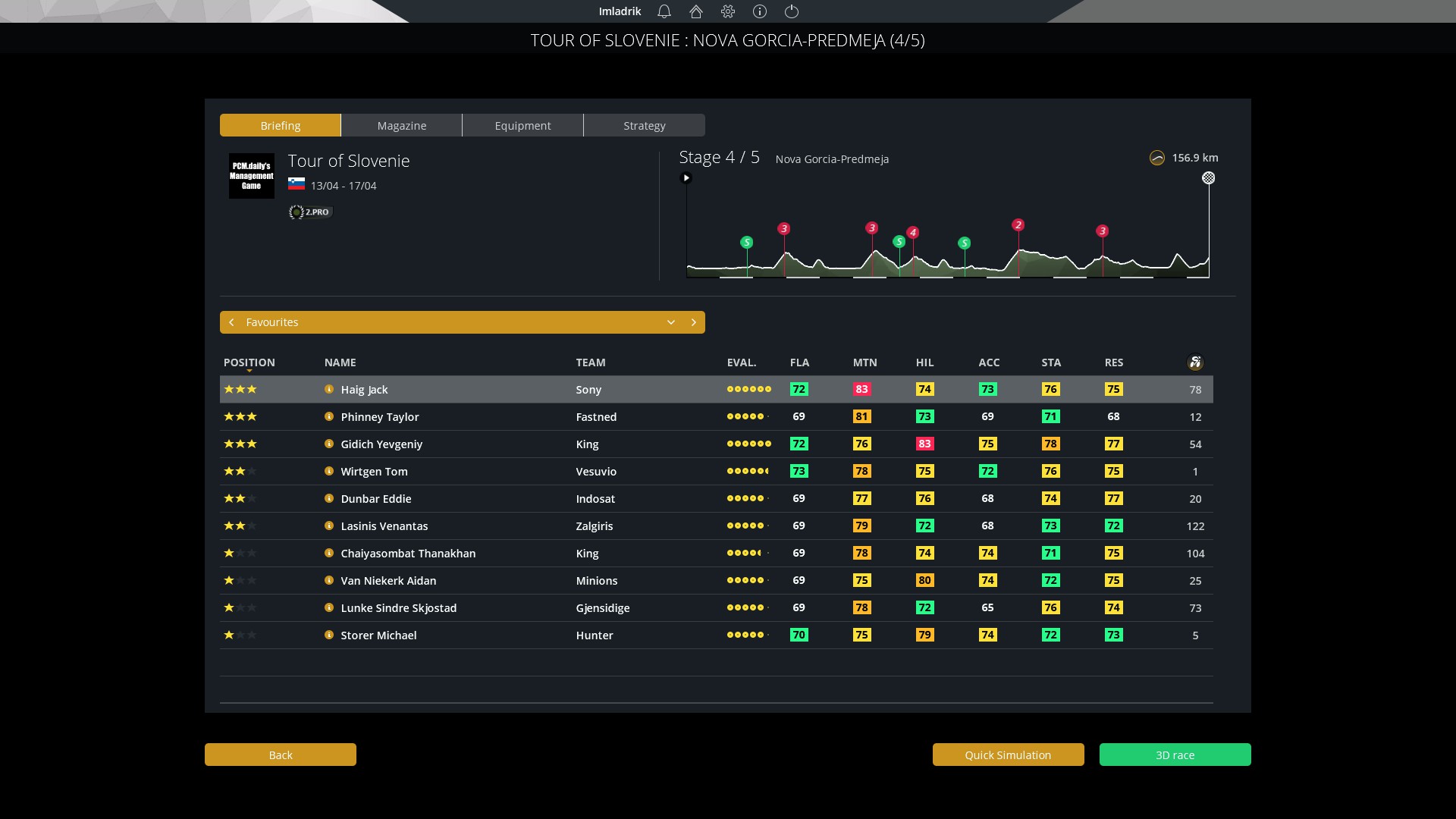Sort riders by MTN column
1456x819 pixels.
[864, 362]
